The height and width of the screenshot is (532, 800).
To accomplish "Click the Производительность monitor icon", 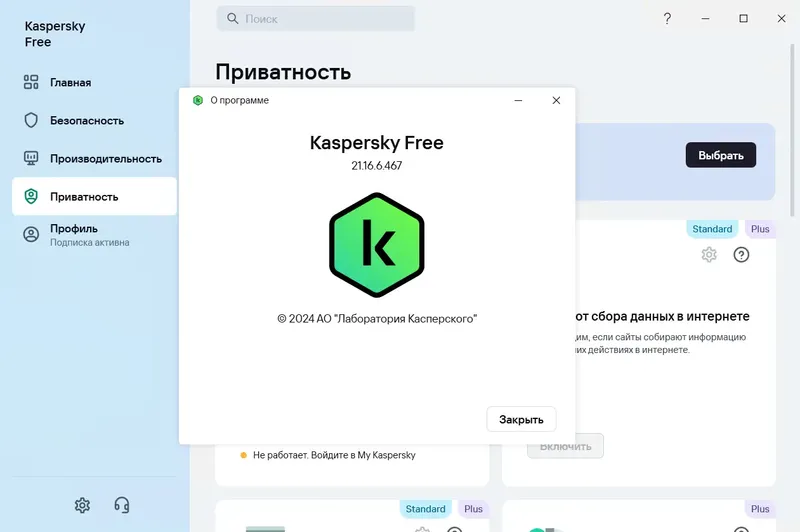I will [x=31, y=158].
